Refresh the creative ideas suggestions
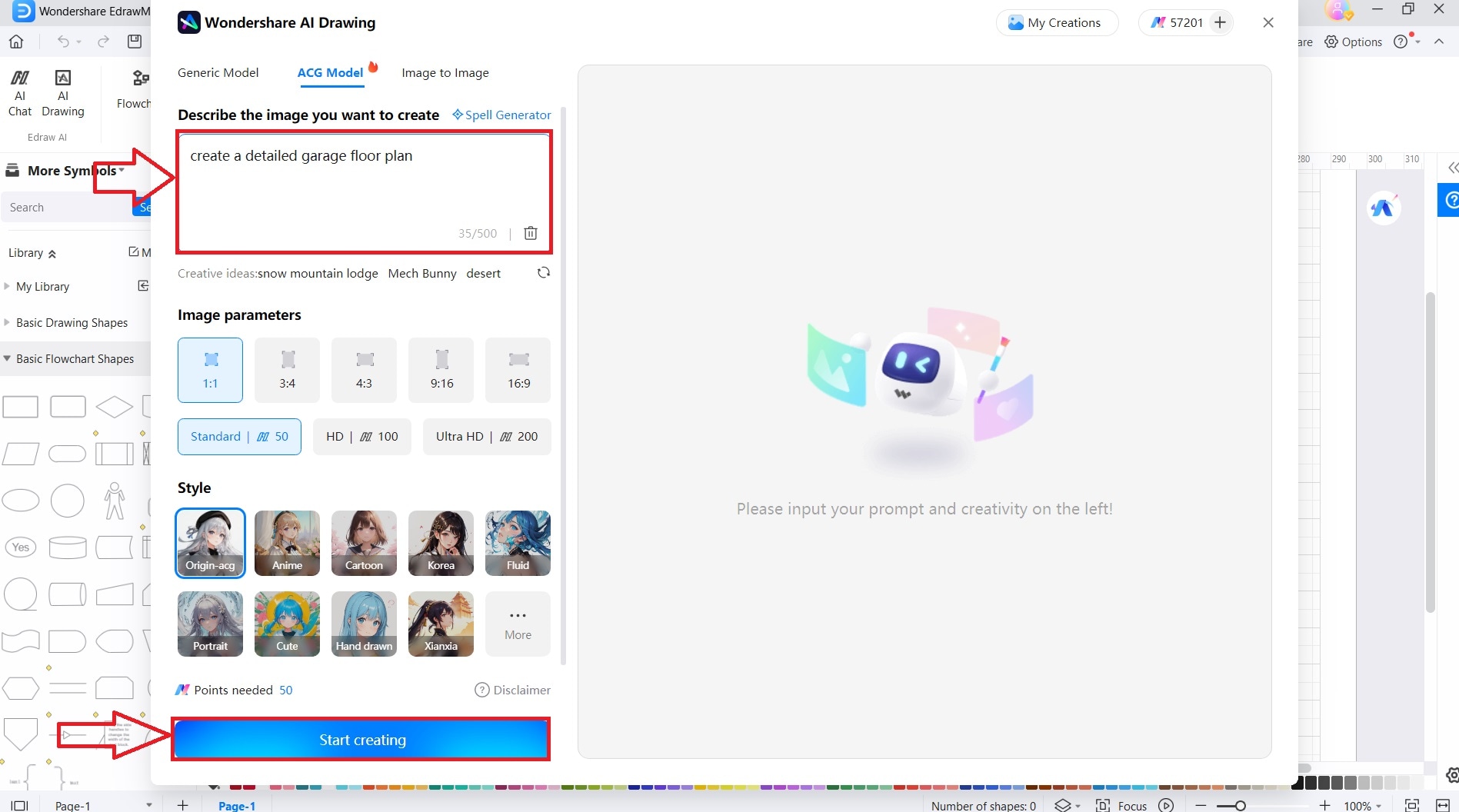 [544, 273]
